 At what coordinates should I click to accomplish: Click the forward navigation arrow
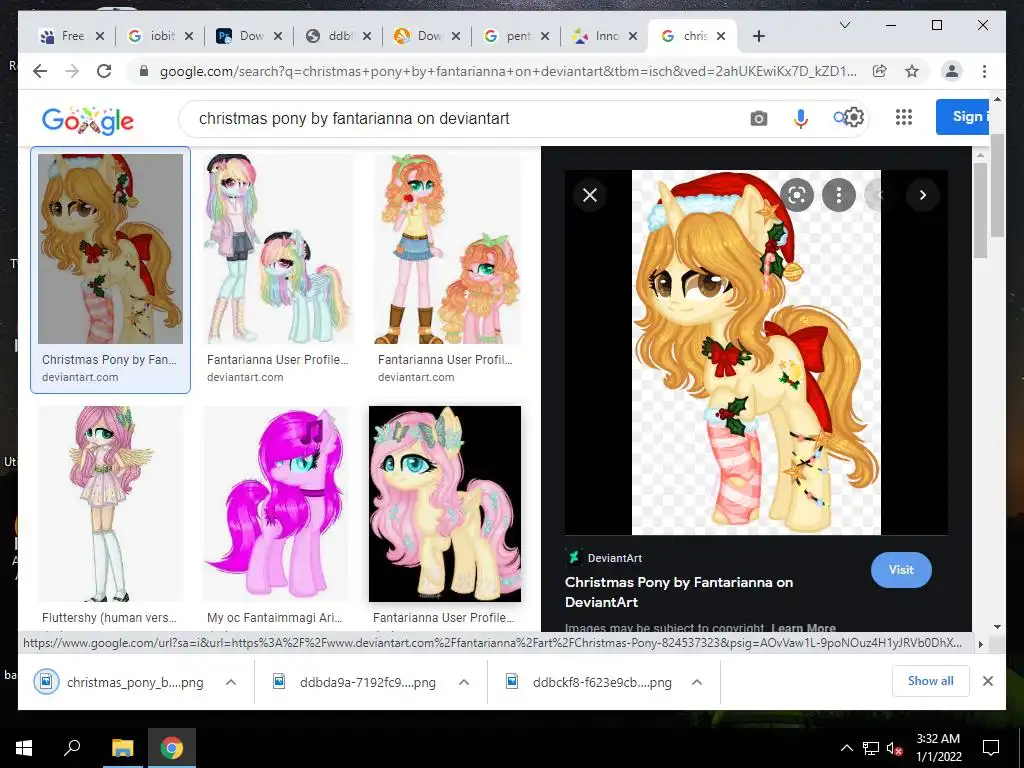click(72, 71)
